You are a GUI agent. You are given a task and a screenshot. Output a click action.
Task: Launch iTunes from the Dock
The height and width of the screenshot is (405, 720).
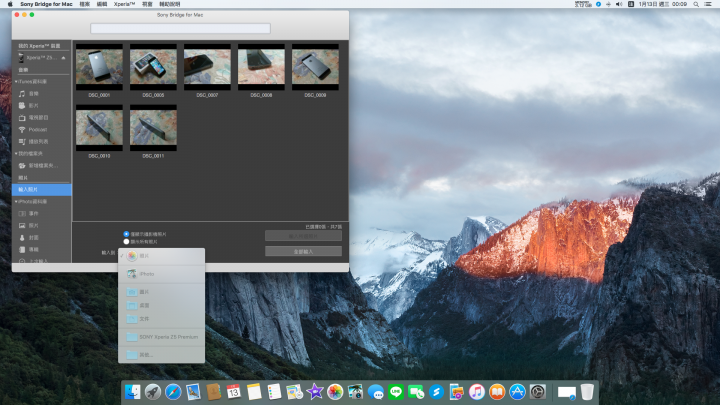click(477, 392)
